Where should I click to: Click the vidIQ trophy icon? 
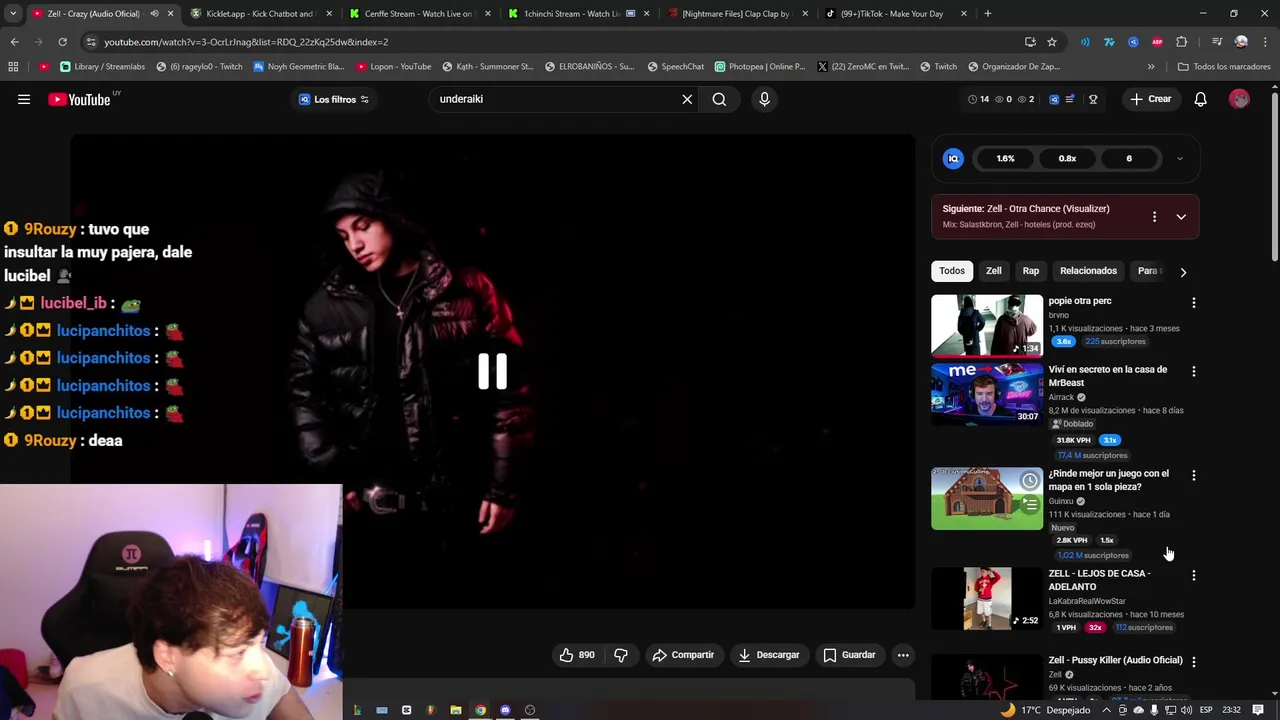[1093, 99]
